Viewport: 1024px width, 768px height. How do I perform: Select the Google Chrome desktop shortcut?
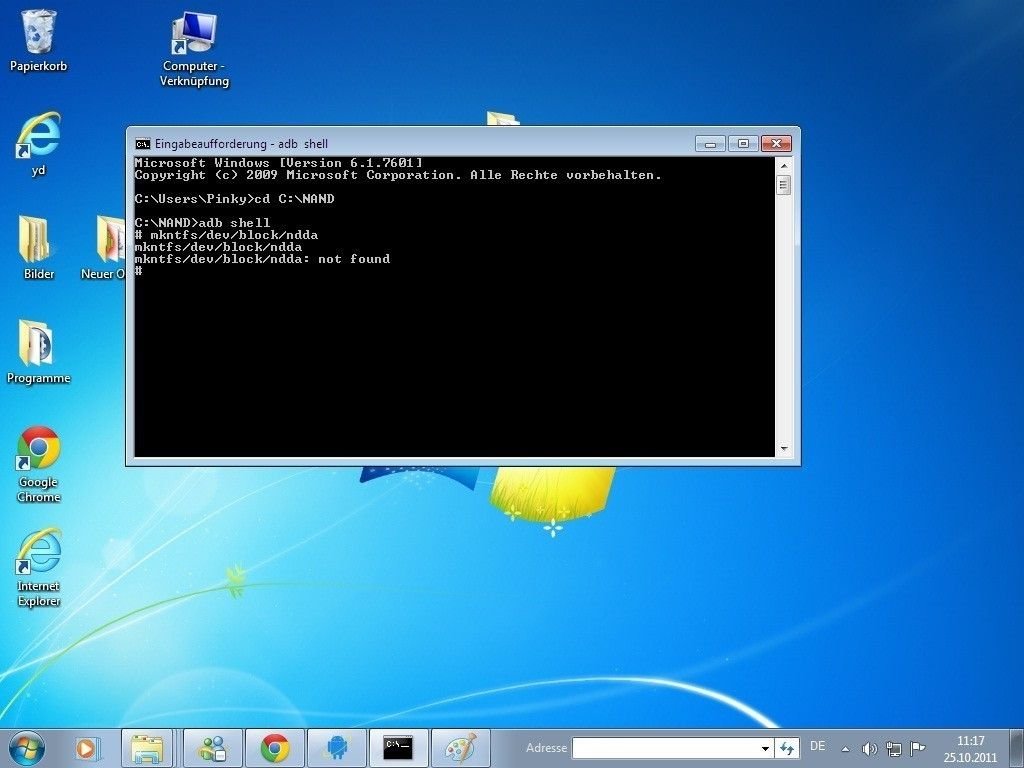[39, 464]
